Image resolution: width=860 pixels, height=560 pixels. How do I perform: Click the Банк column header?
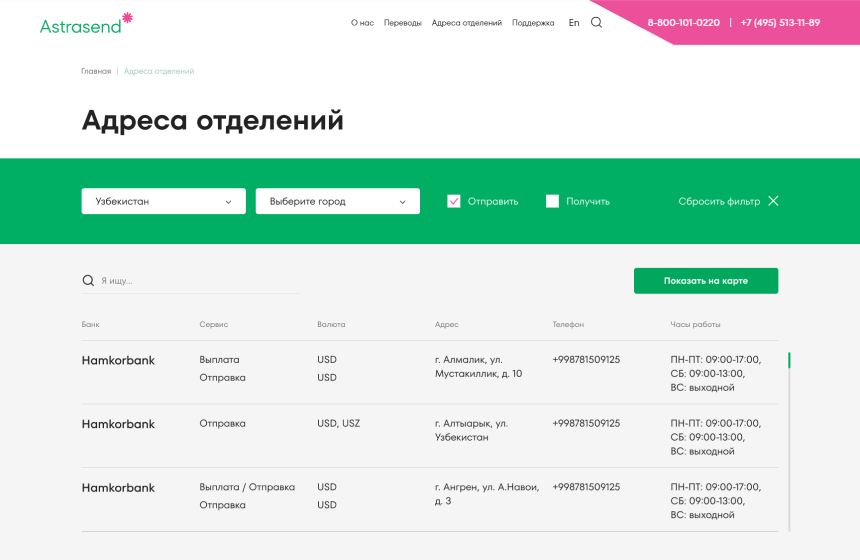(x=90, y=324)
